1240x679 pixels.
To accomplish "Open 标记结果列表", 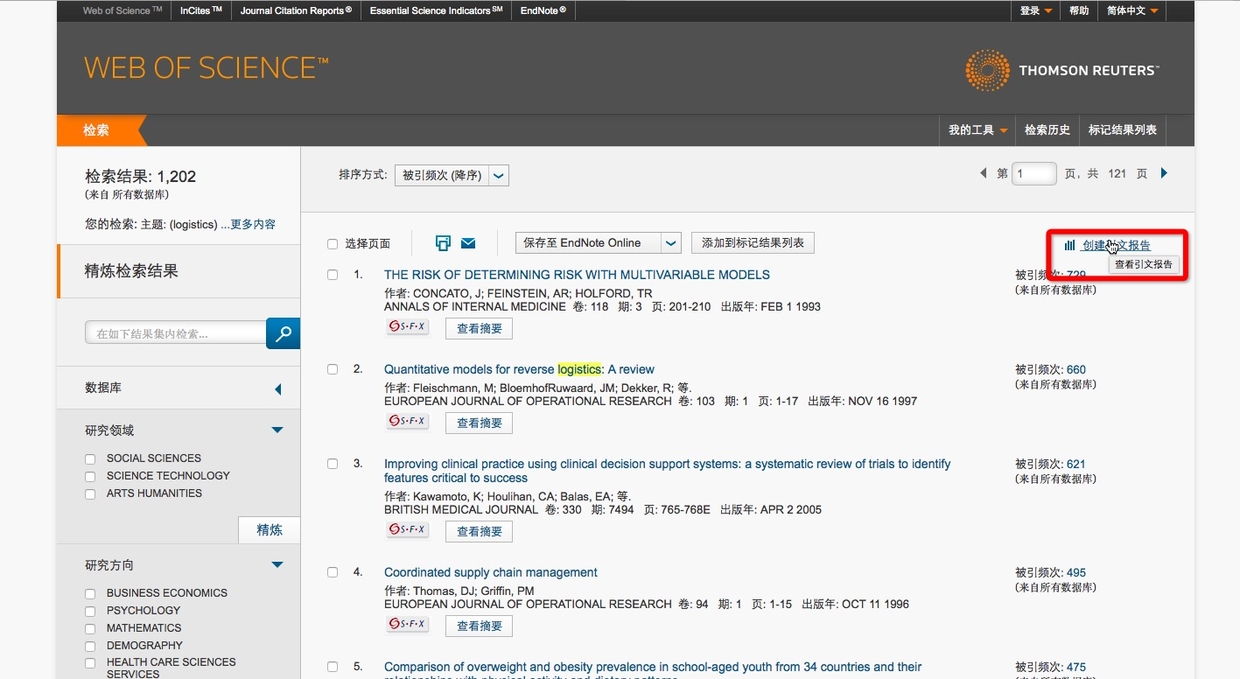I will pyautogui.click(x=1122, y=130).
